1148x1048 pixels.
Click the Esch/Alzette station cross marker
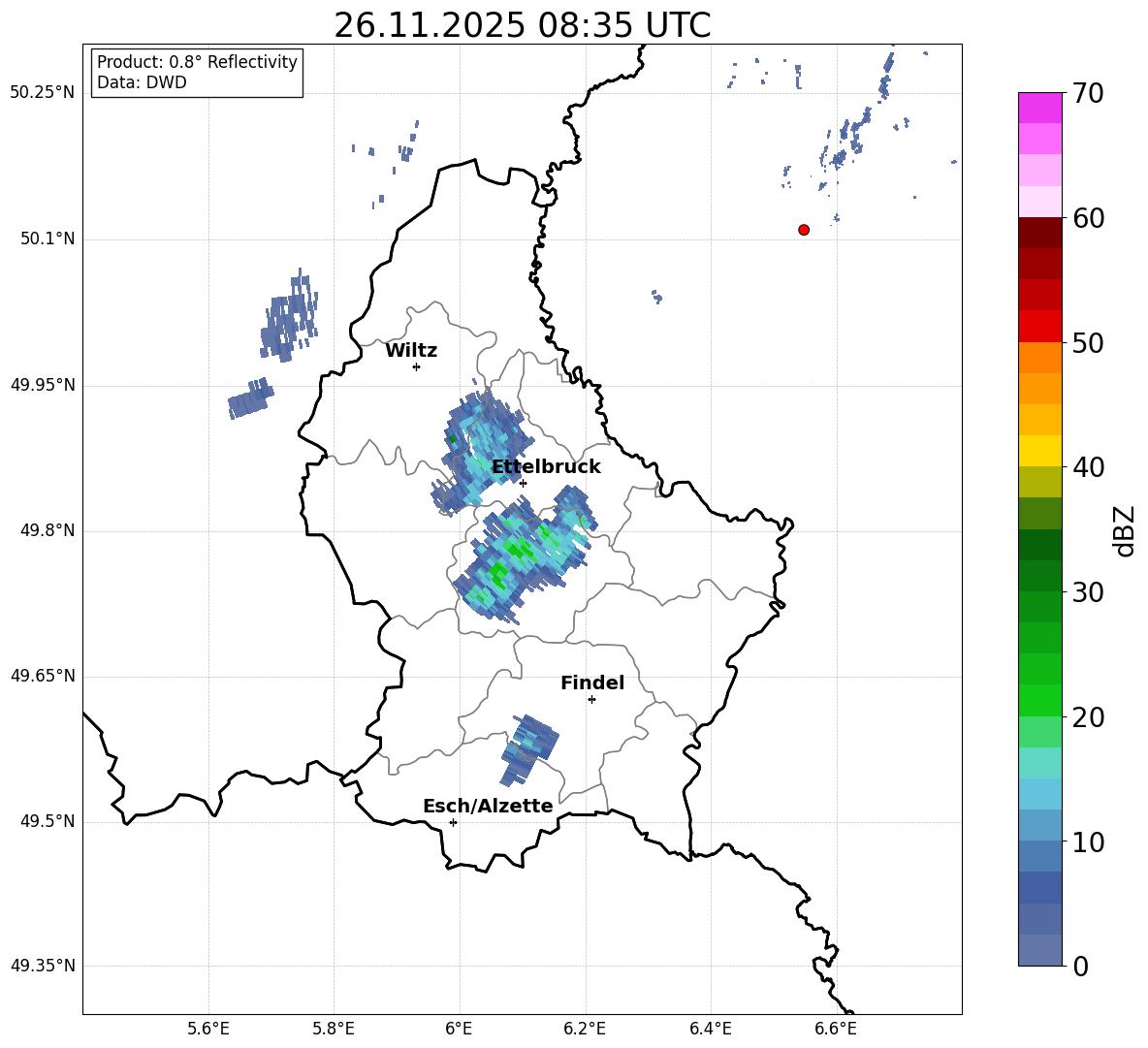coord(453,822)
